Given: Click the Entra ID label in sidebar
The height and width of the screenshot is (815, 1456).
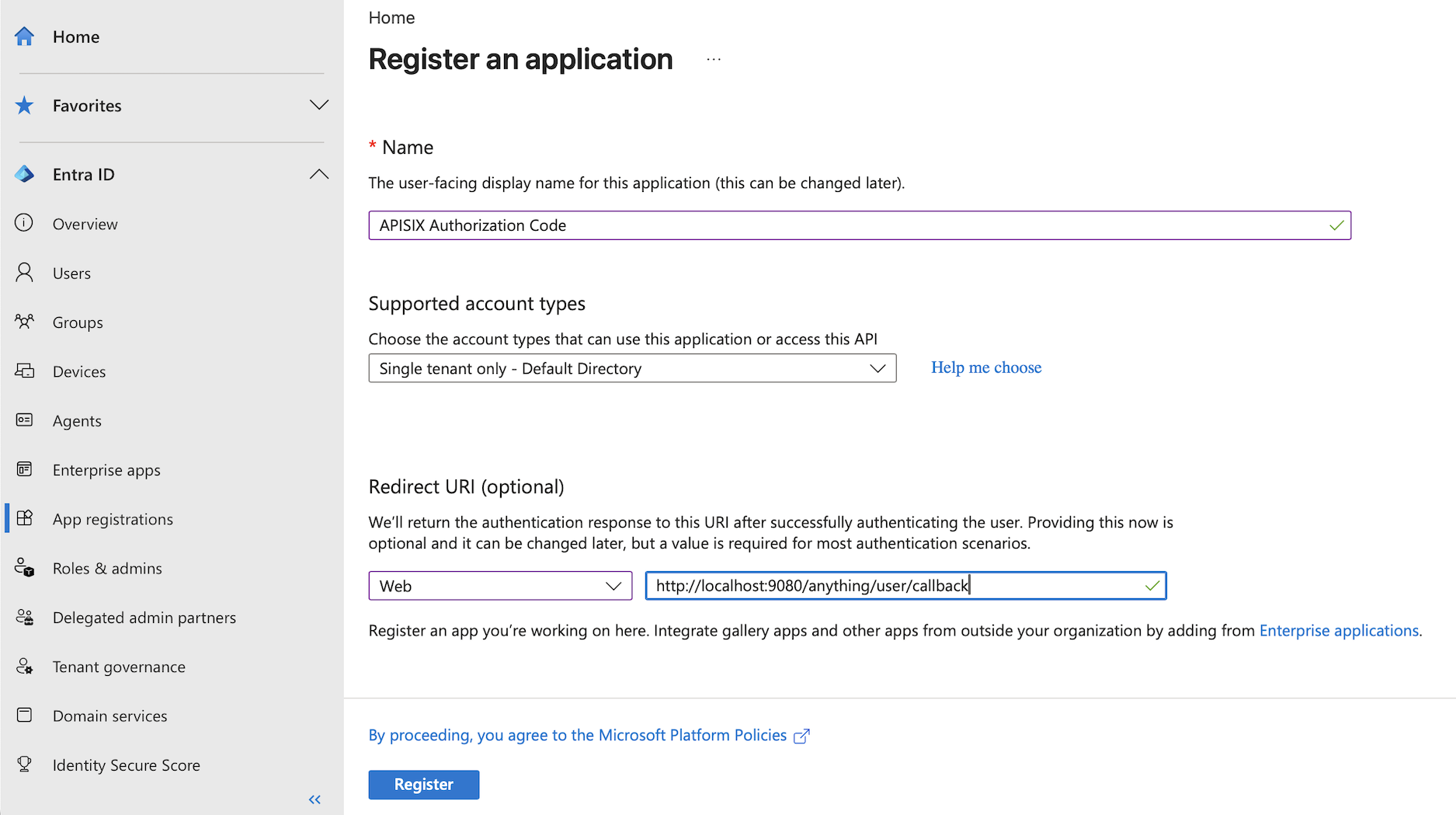Looking at the screenshot, I should coord(84,174).
